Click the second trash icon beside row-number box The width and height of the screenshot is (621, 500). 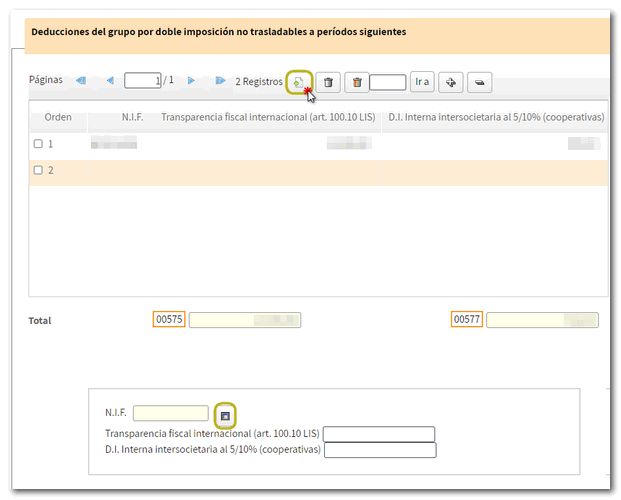coord(357,82)
